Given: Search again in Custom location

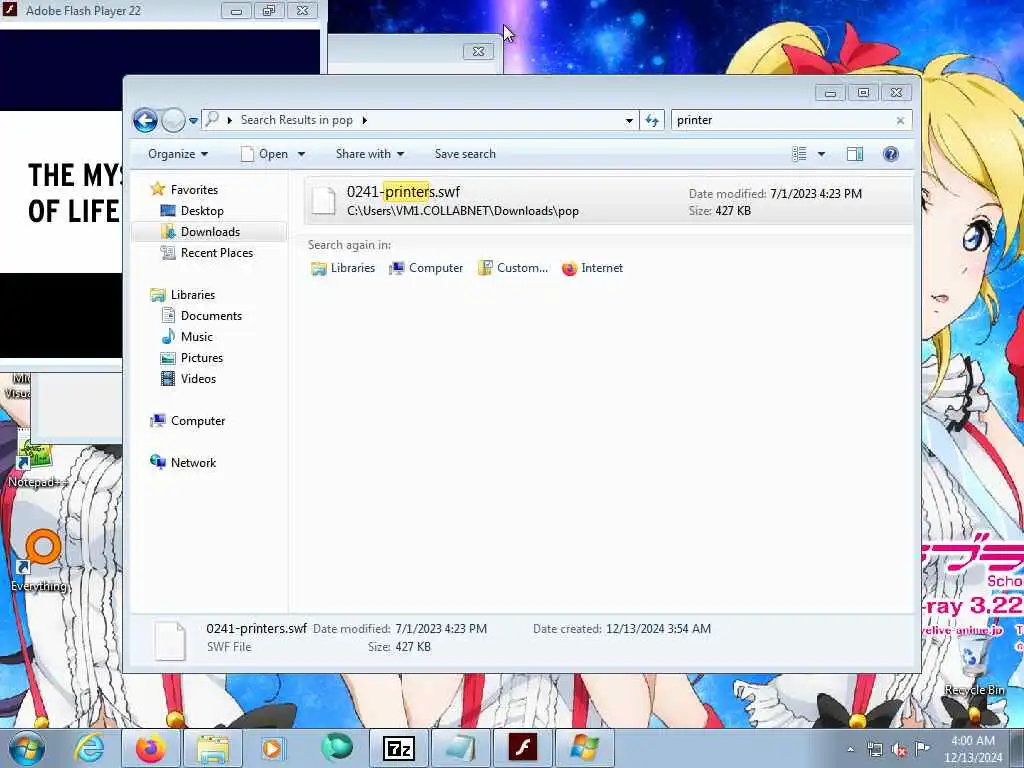Looking at the screenshot, I should 513,268.
